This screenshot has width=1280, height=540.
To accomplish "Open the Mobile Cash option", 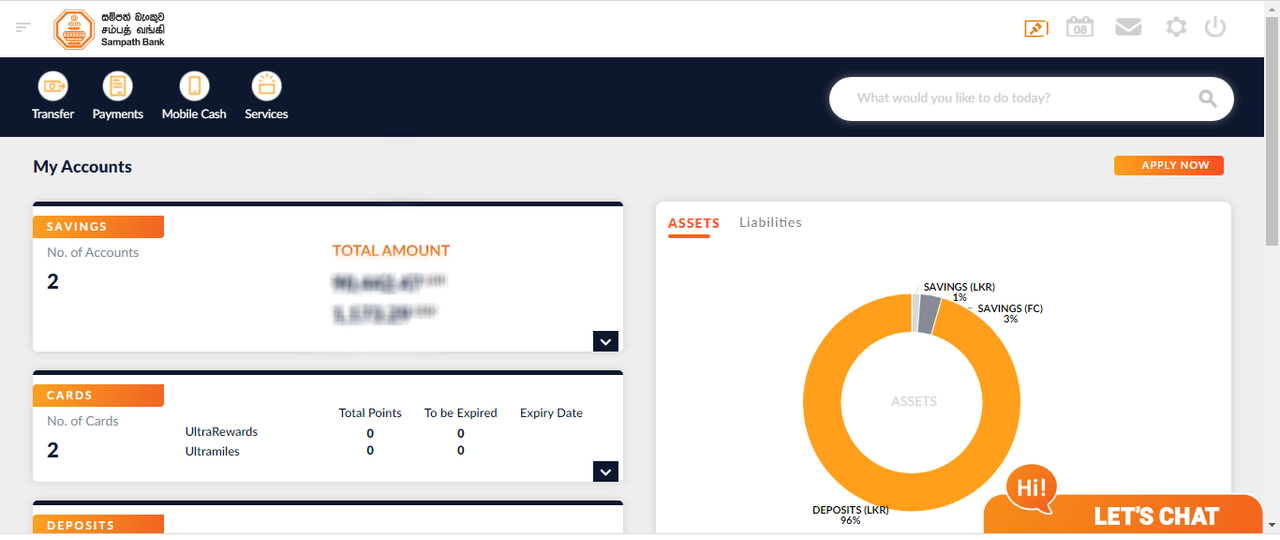I will pyautogui.click(x=194, y=96).
